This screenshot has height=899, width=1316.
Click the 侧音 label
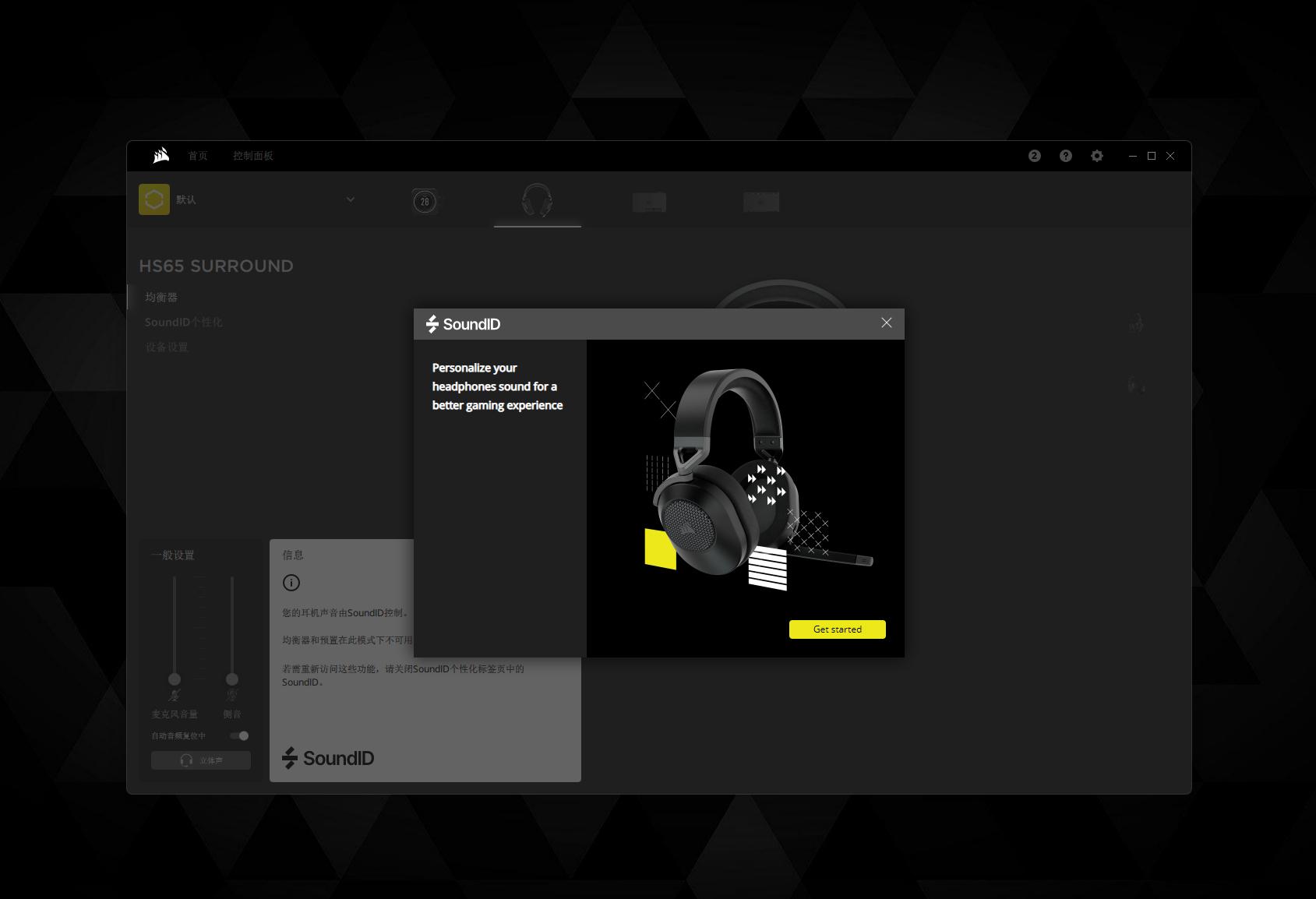point(232,714)
